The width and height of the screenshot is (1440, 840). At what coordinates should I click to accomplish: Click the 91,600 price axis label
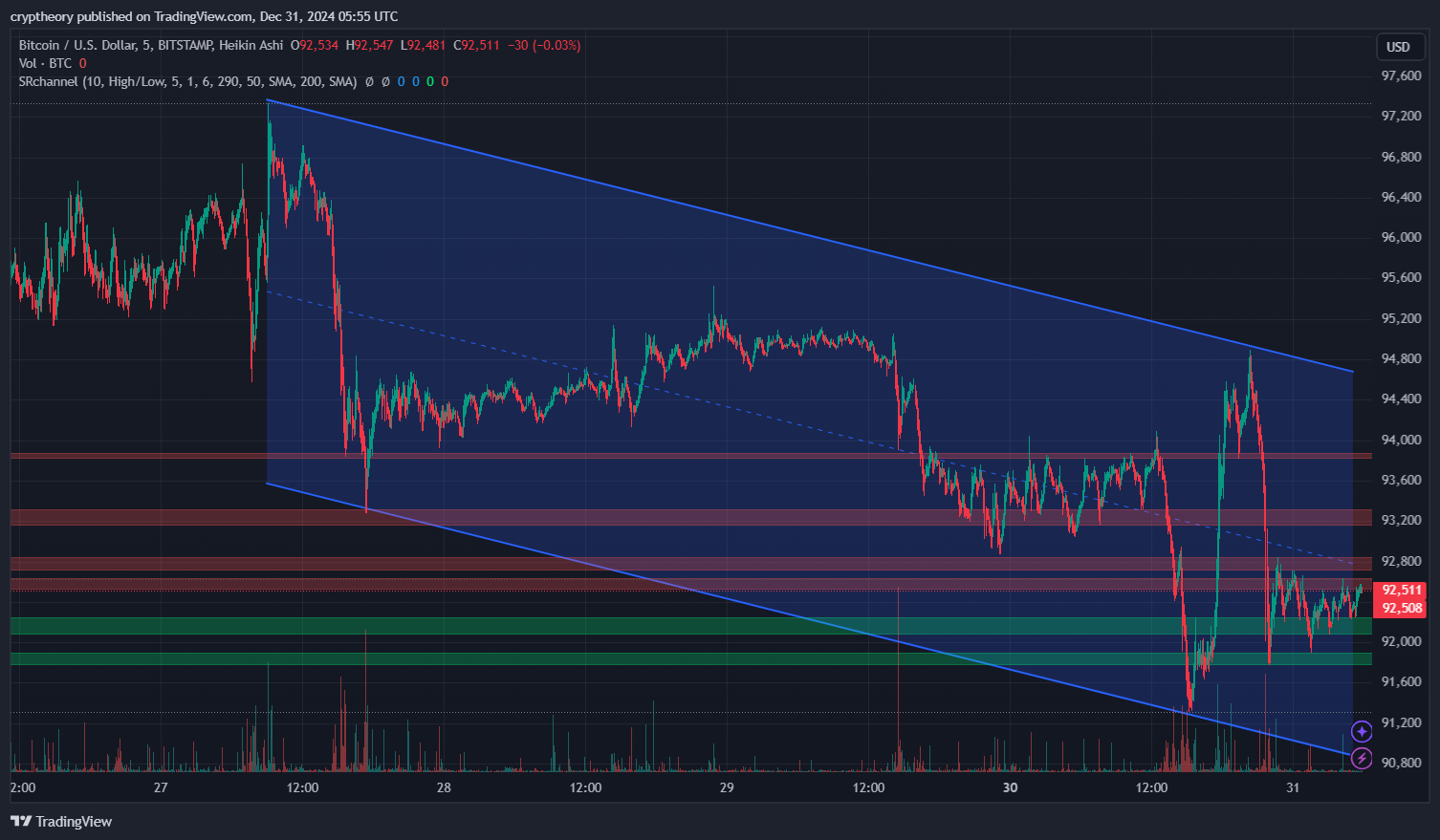pyautogui.click(x=1402, y=681)
